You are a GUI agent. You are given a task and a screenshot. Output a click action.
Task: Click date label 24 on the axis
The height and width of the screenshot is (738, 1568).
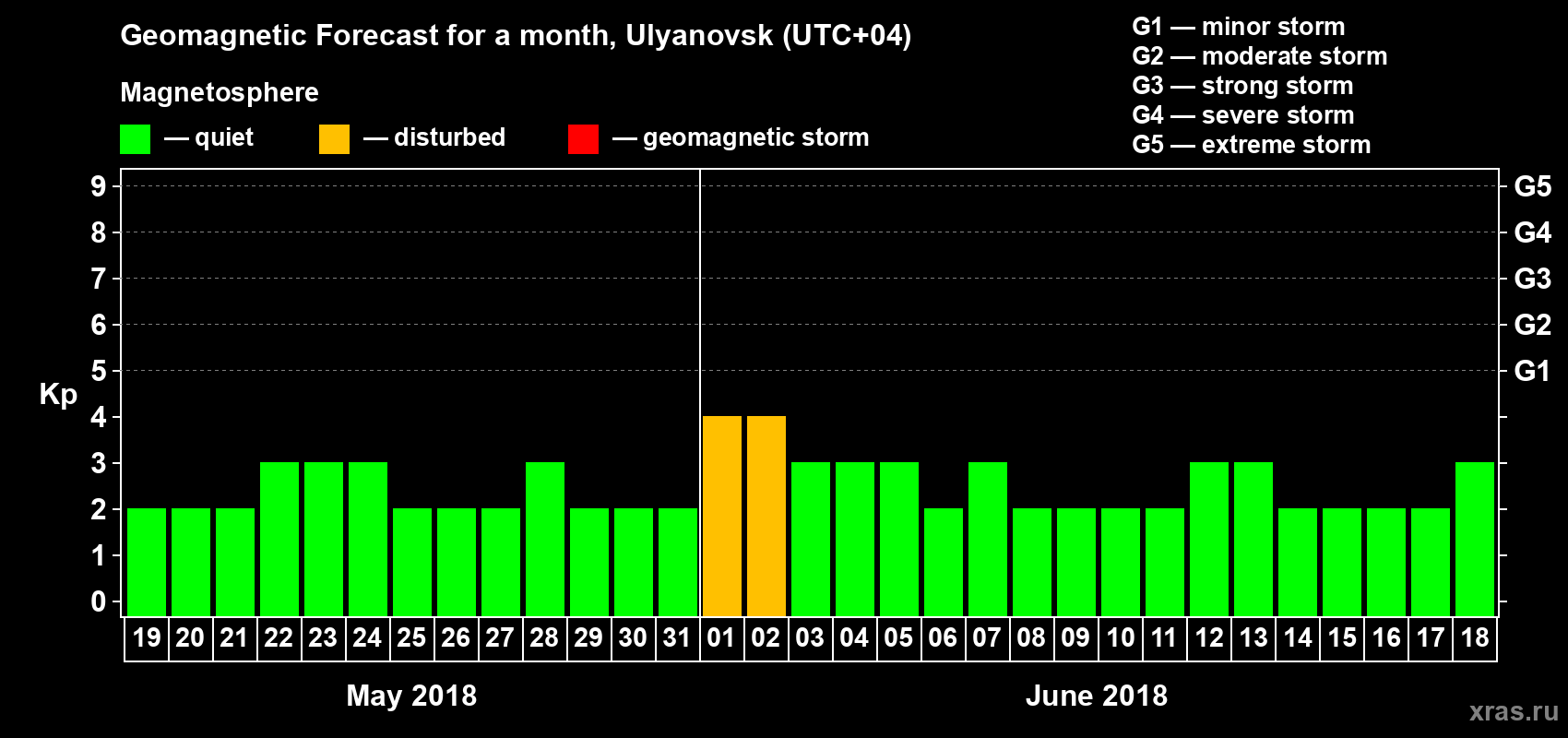pyautogui.click(x=367, y=637)
